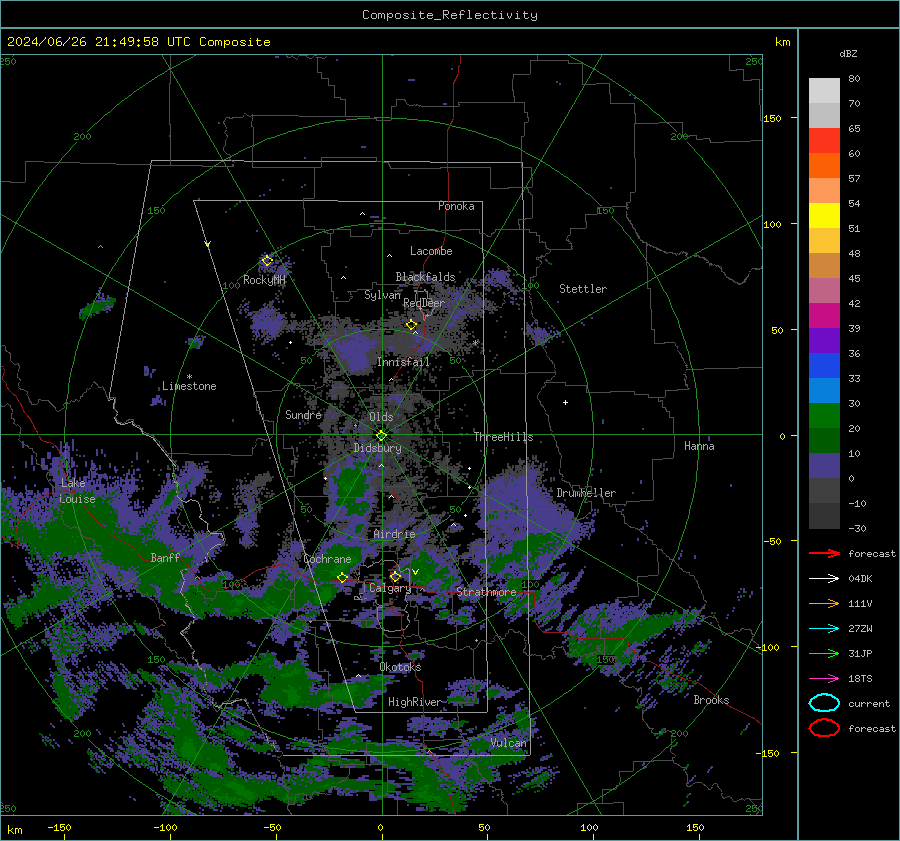Click the red forecast arrow in legend

[824, 553]
